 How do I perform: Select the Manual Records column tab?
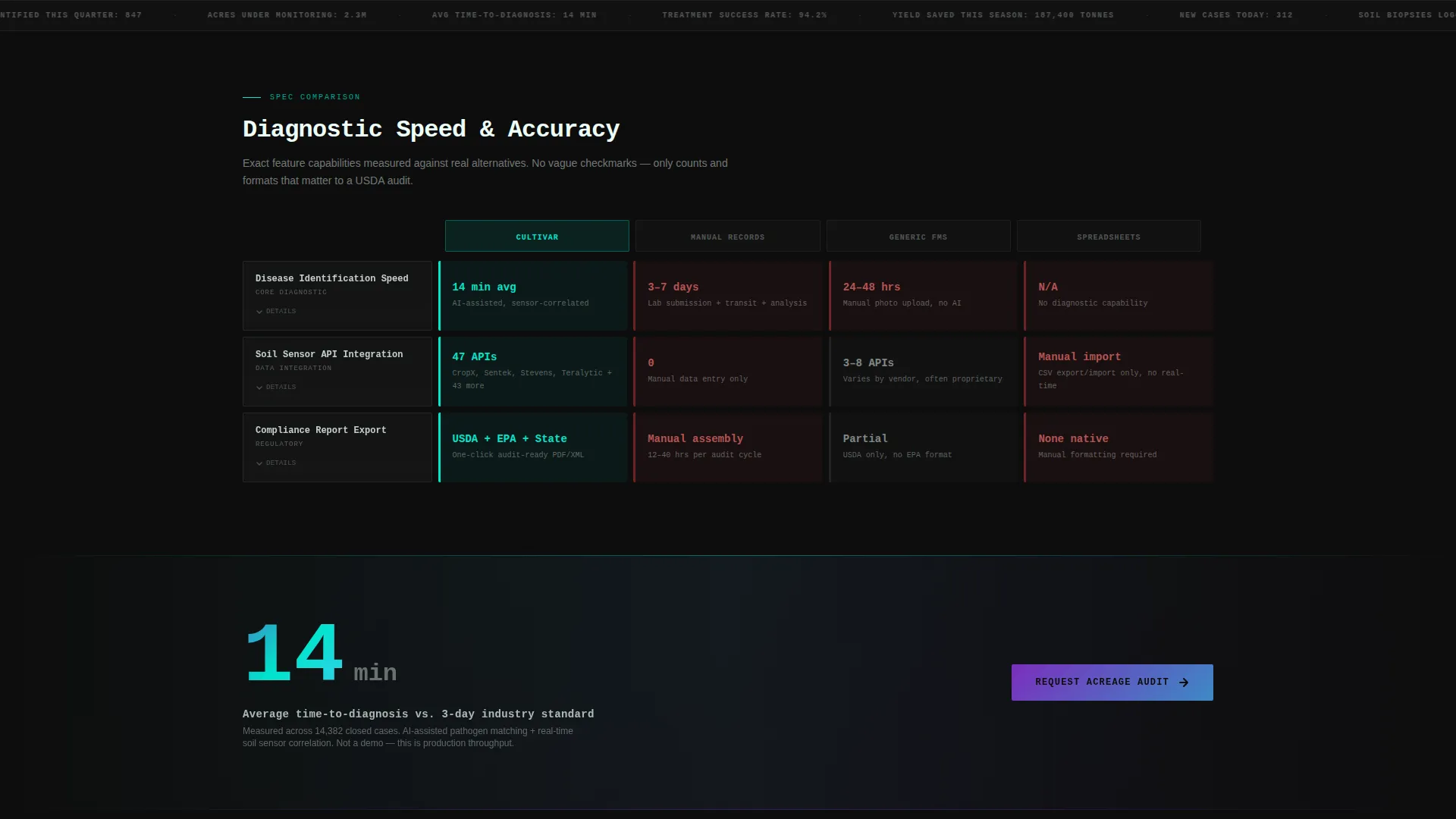pyautogui.click(x=727, y=236)
